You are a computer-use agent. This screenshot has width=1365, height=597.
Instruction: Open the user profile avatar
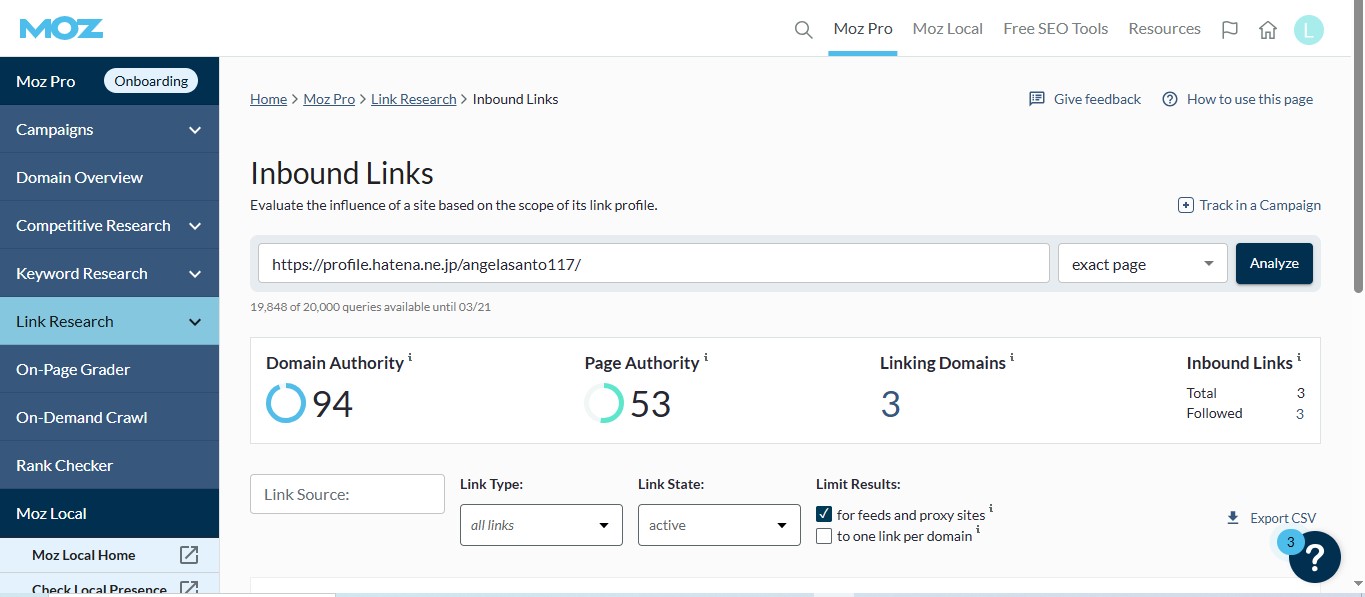(x=1308, y=29)
